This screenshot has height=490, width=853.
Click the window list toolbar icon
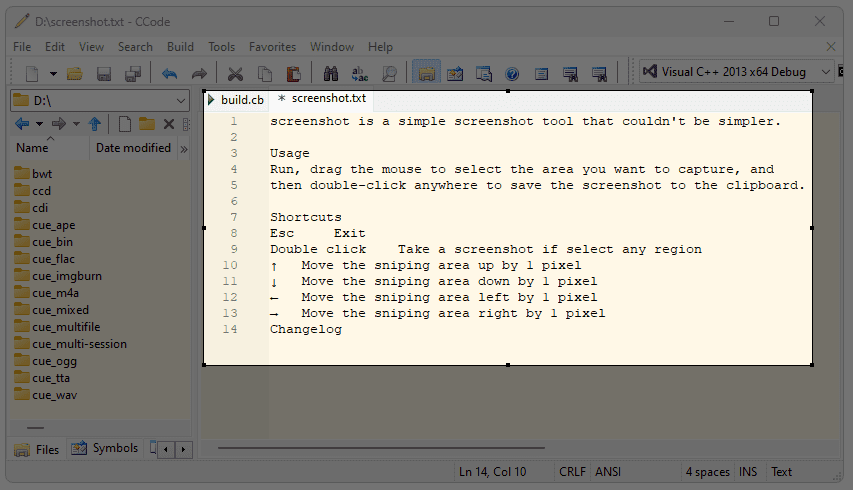484,73
